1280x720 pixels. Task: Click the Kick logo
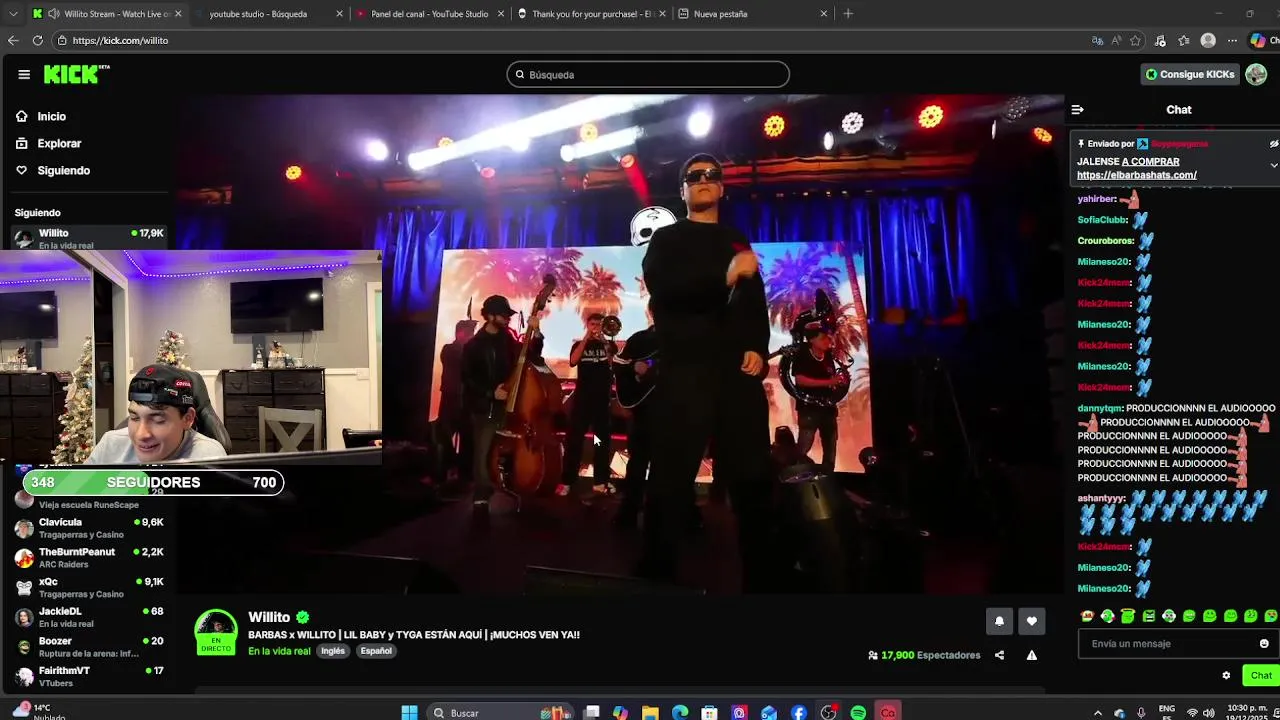click(76, 74)
